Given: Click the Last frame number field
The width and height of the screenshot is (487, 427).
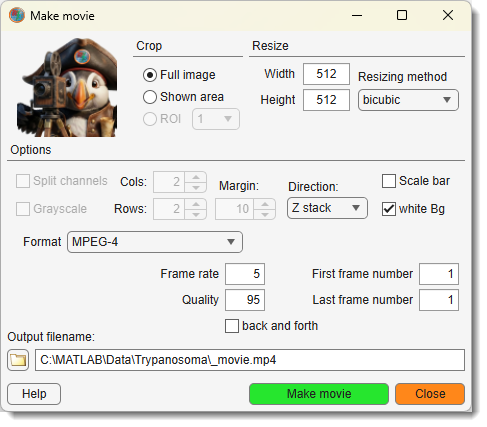Looking at the screenshot, I should click(439, 300).
